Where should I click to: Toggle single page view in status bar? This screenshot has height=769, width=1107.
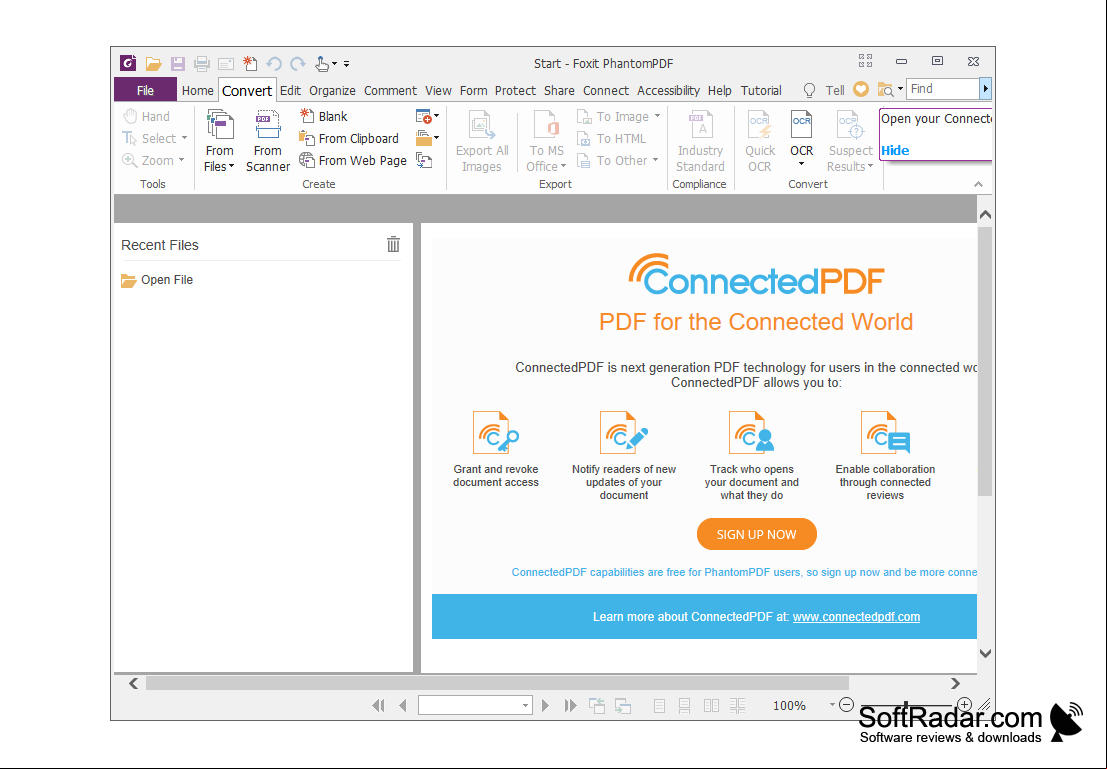[659, 705]
